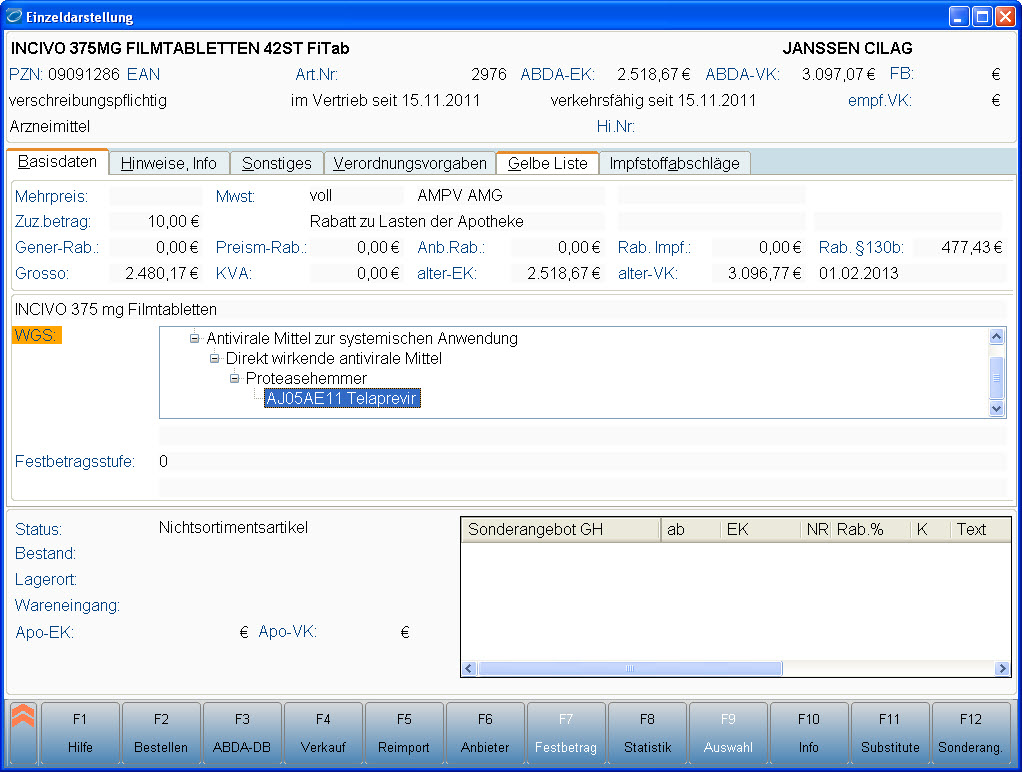Viewport: 1022px width, 772px height.
Task: Click the Grosso value 2.480,17 €
Action: click(162, 274)
